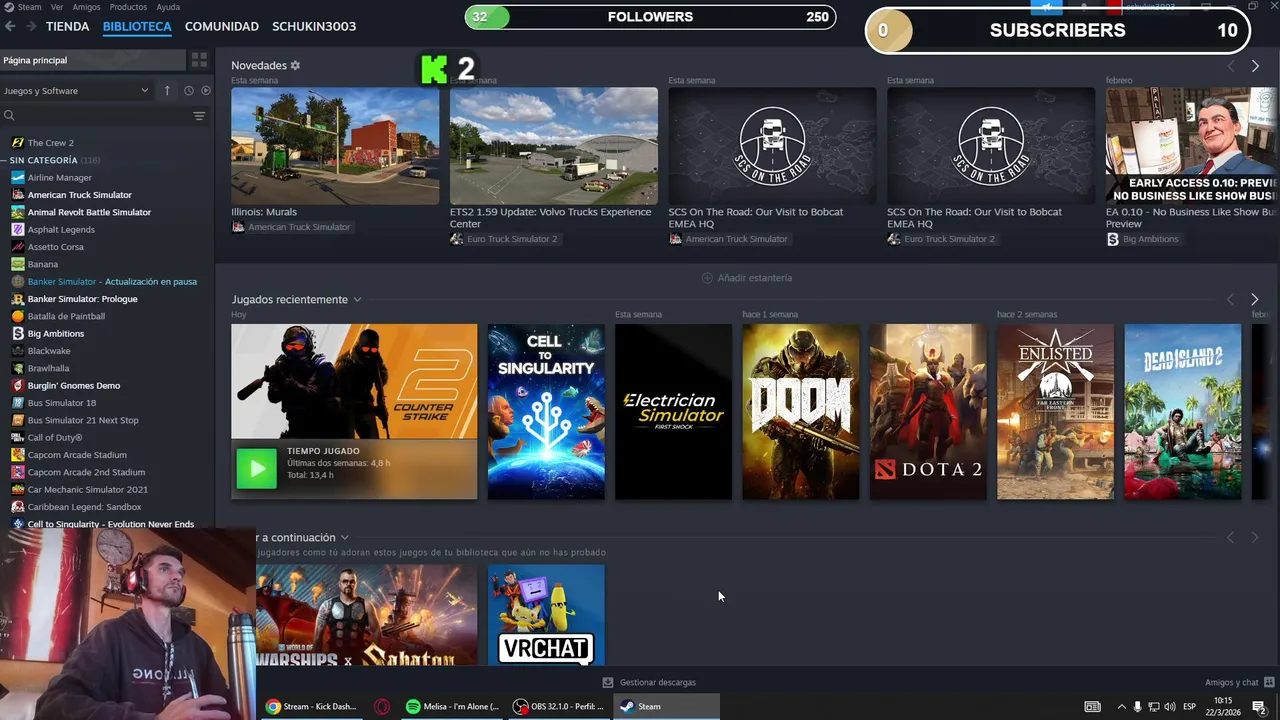Click the green play button for Counter-Strike 2
This screenshot has height=720, width=1280.
[x=257, y=468]
